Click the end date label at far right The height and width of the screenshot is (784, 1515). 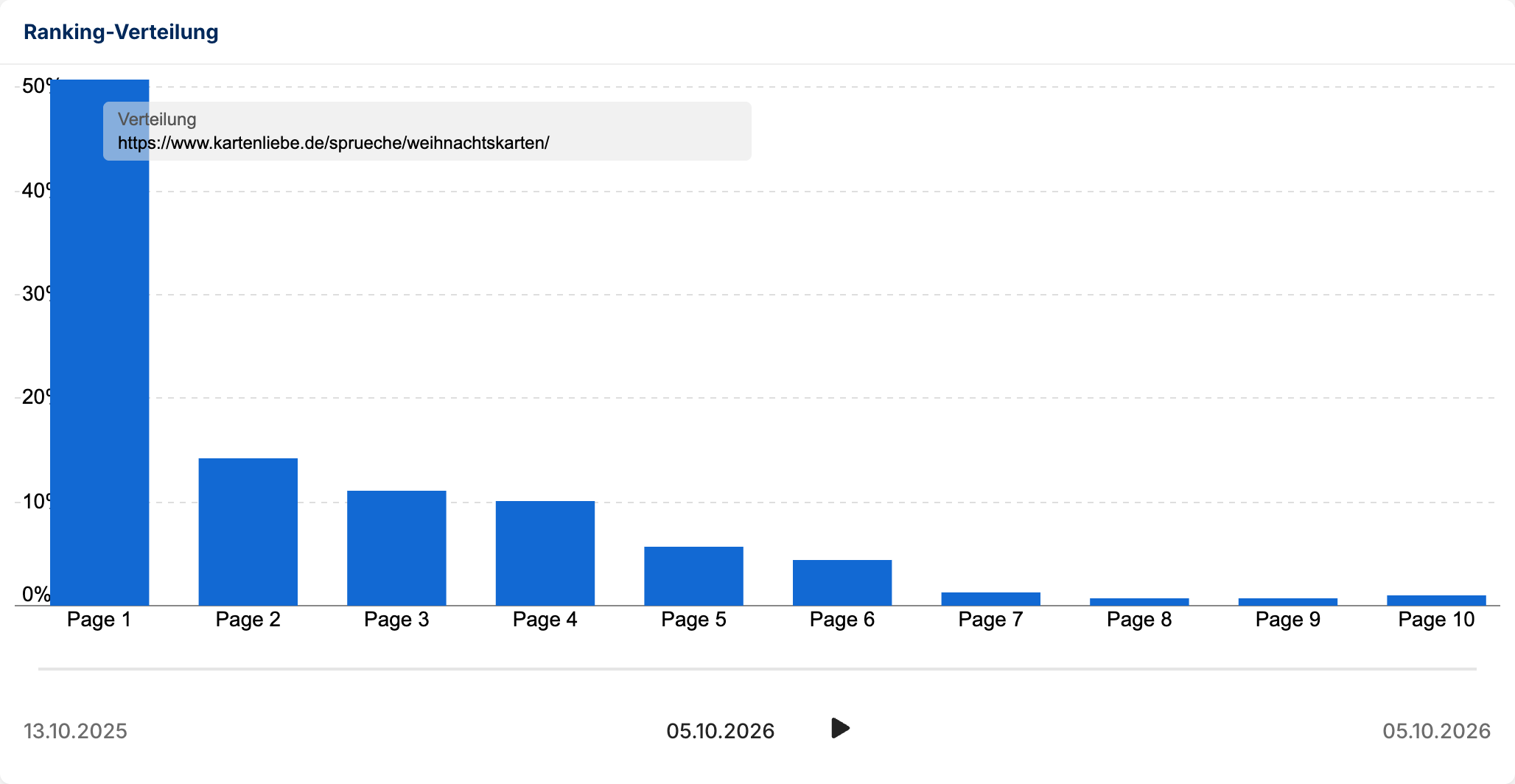pyautogui.click(x=1437, y=731)
